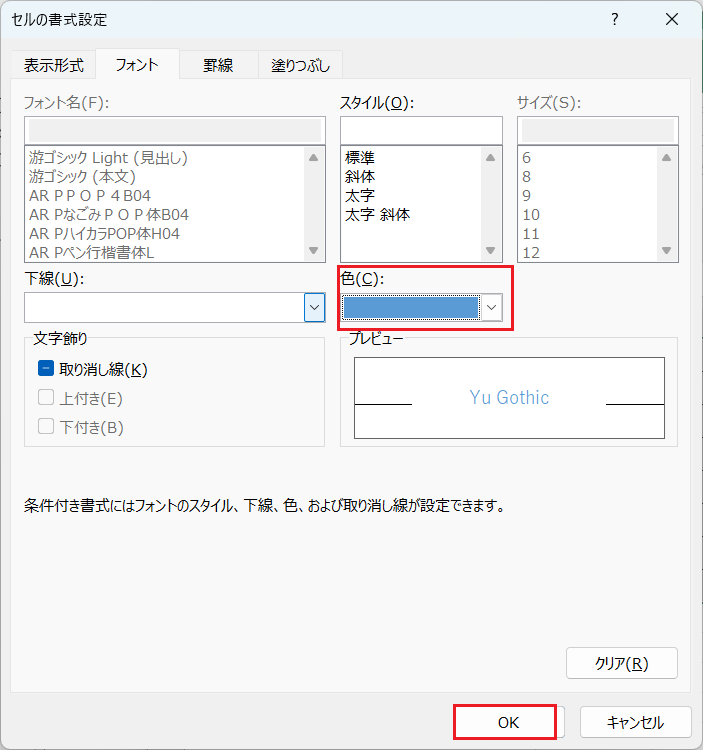Click the Yu Gothic preview text
This screenshot has height=750, width=703.
pyautogui.click(x=509, y=397)
